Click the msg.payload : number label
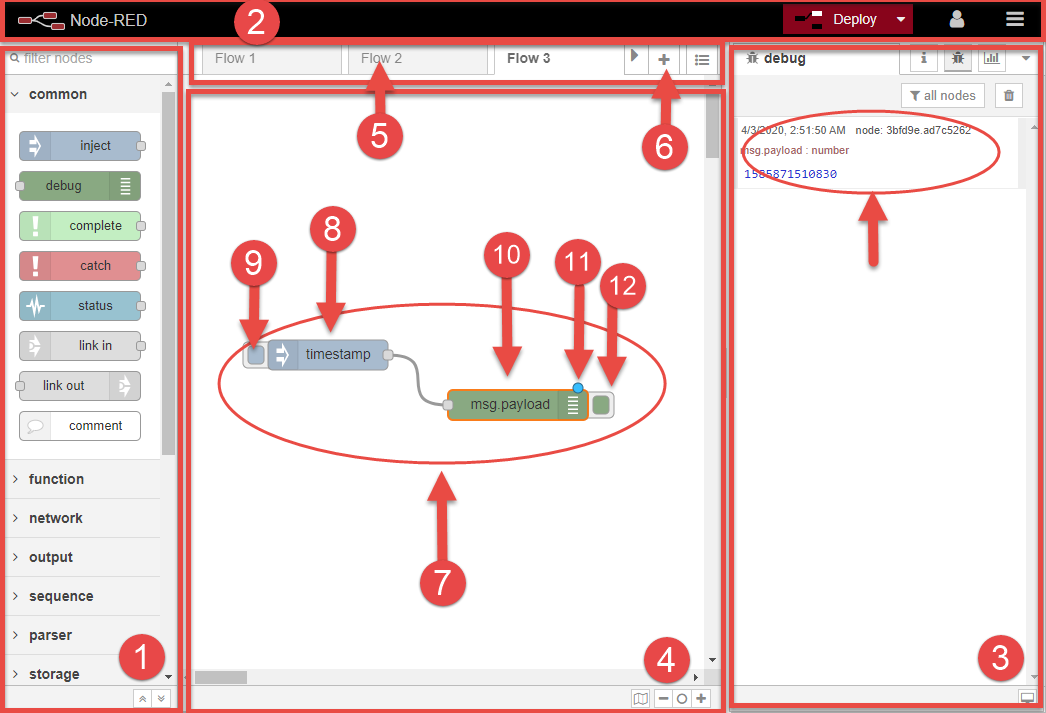 (795, 151)
